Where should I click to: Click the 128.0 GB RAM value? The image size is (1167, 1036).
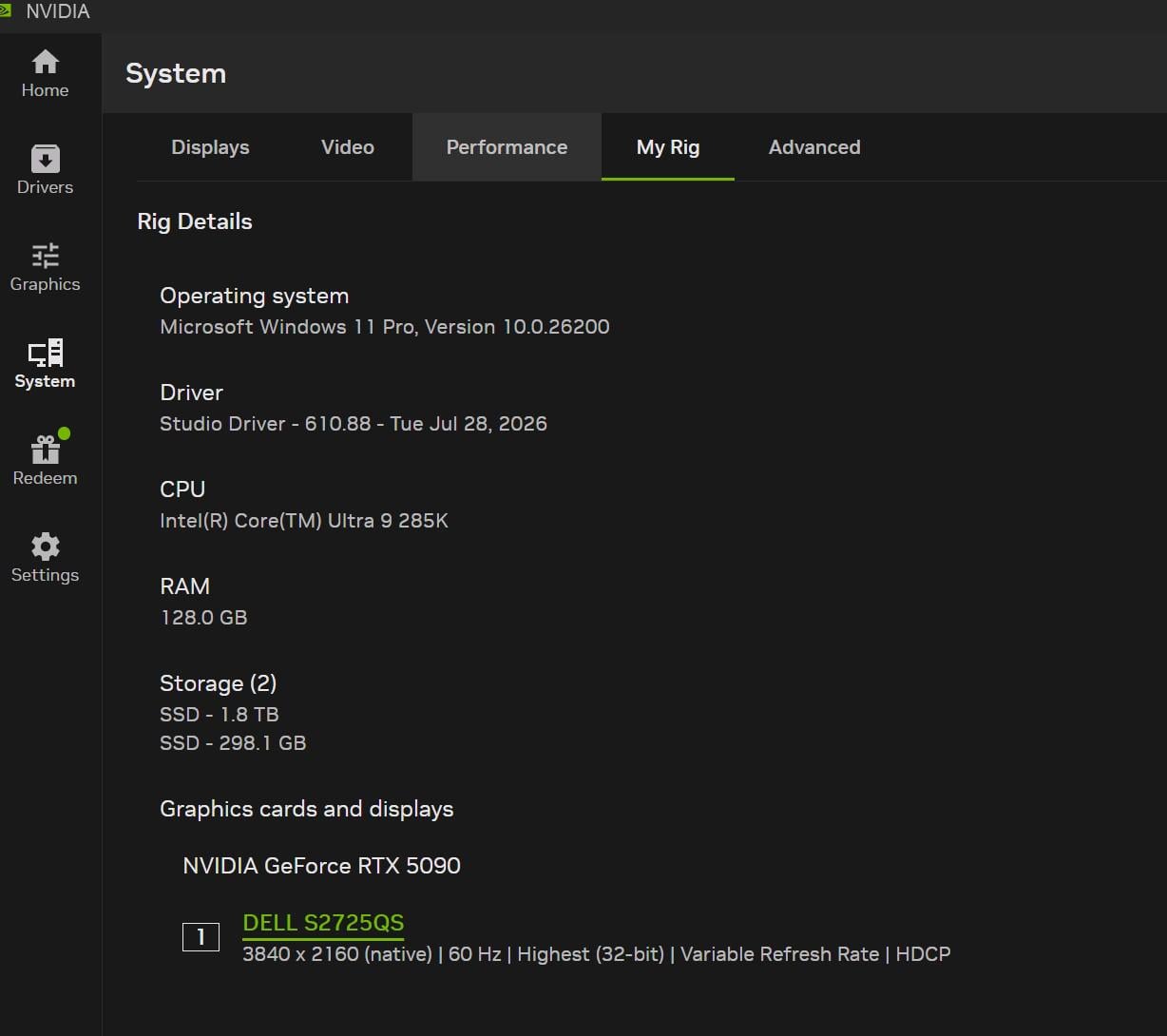[x=203, y=618]
